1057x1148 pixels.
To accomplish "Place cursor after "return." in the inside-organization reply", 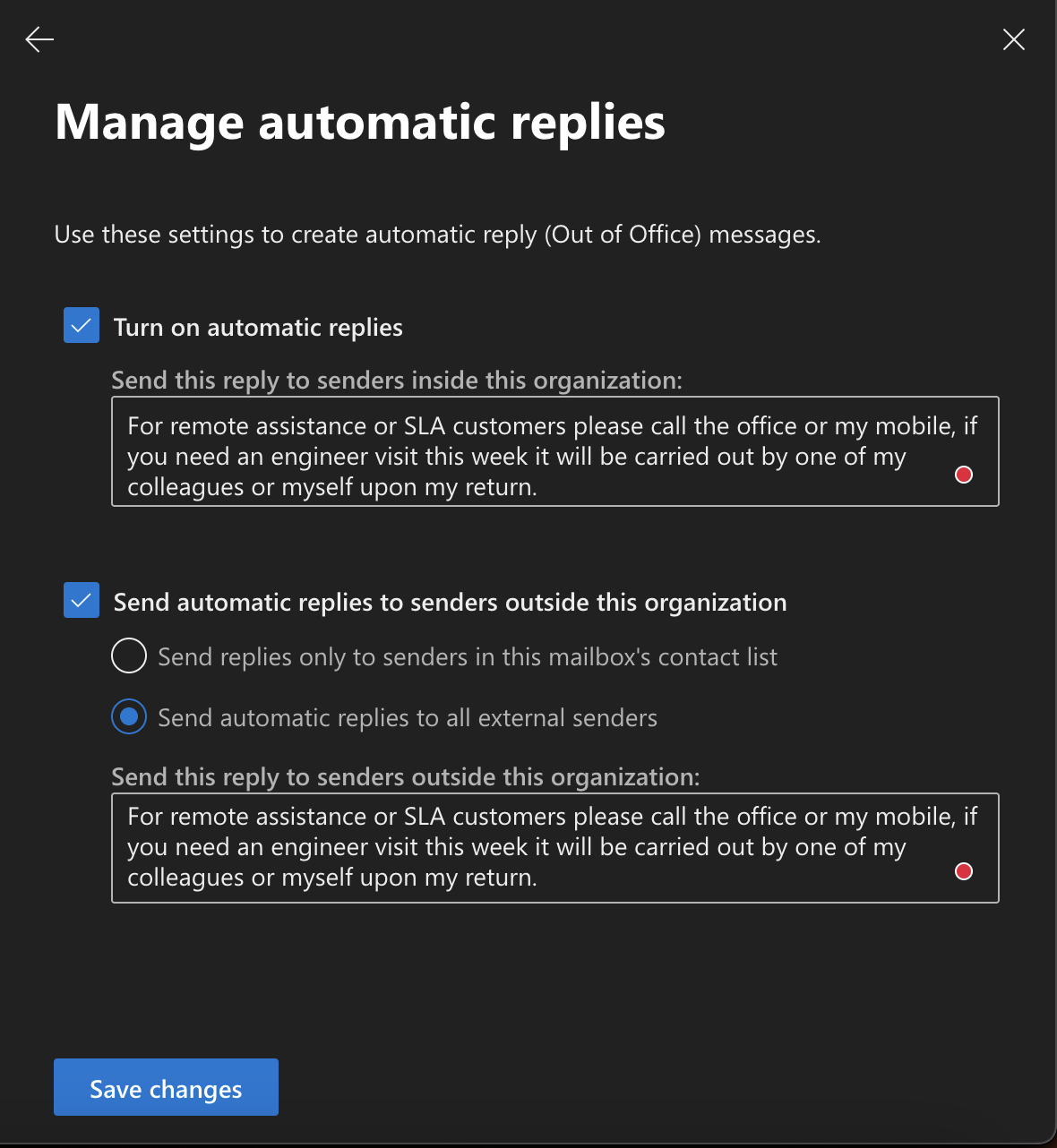I will pos(539,488).
